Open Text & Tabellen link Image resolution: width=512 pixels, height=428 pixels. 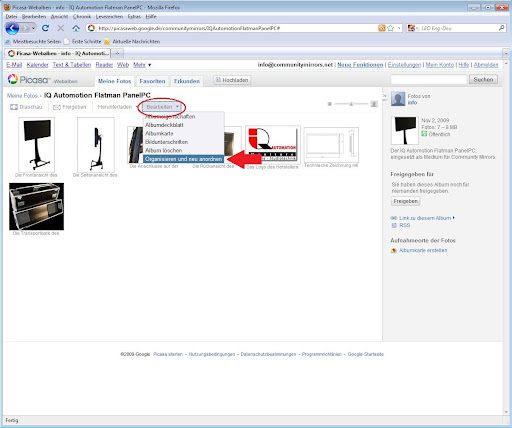coord(72,65)
